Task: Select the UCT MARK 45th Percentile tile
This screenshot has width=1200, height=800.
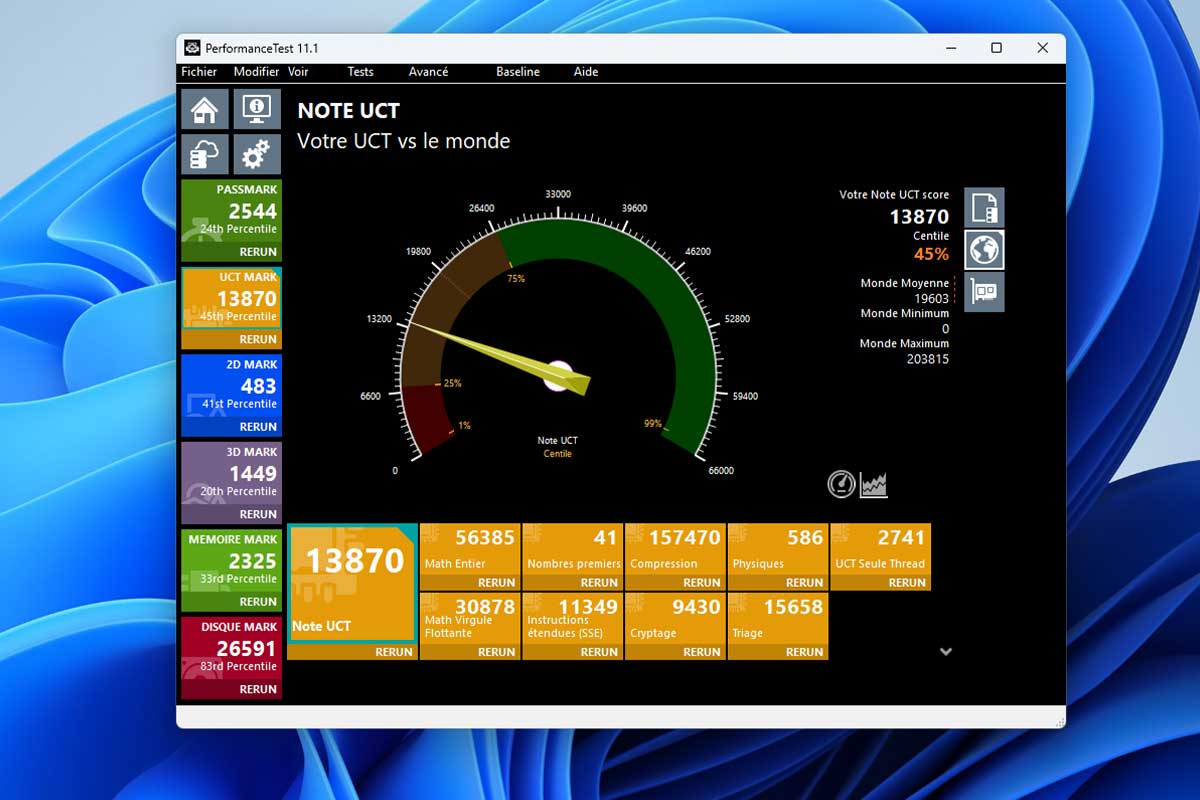Action: [x=232, y=298]
